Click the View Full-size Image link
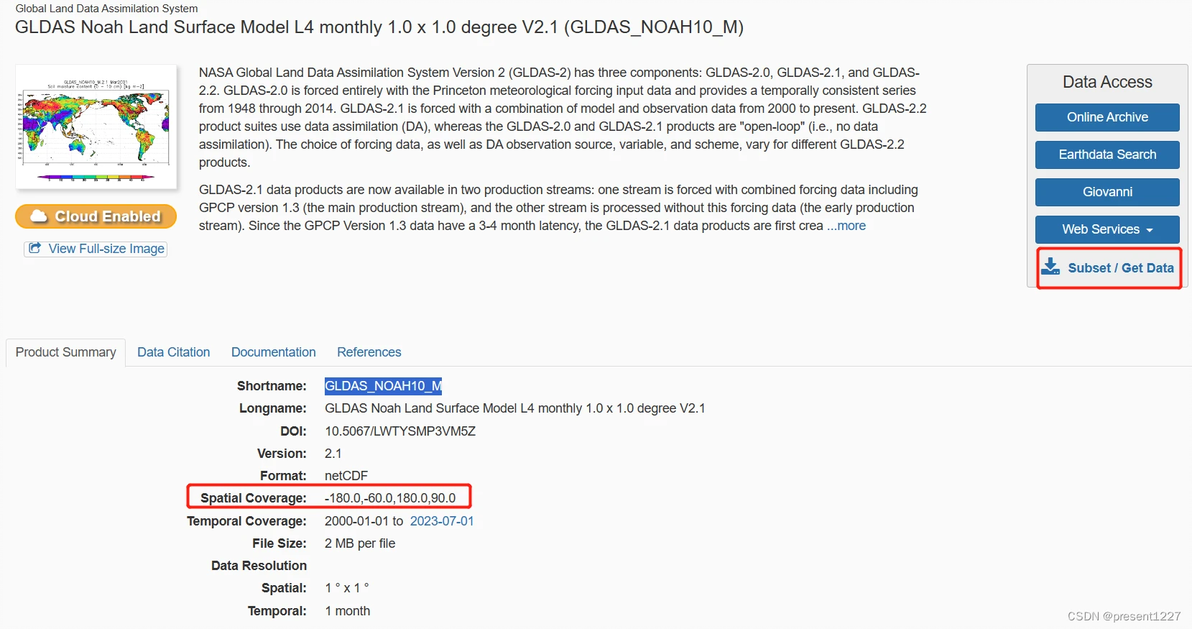The width and height of the screenshot is (1192, 629). (106, 248)
